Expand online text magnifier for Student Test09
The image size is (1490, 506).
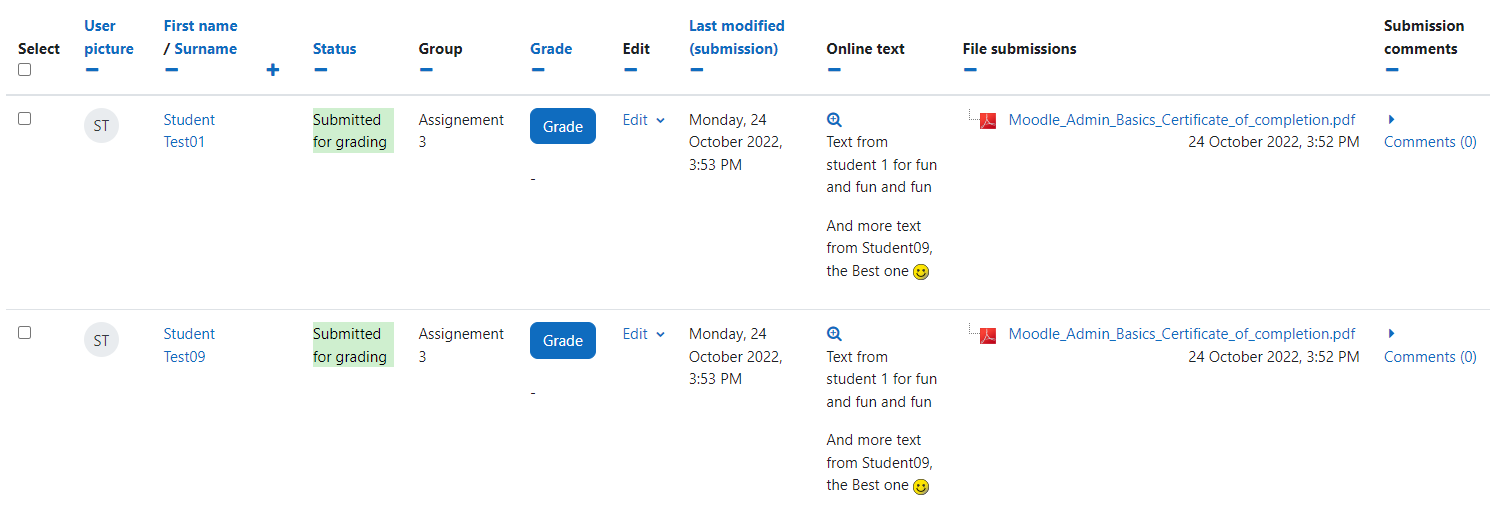tap(834, 334)
